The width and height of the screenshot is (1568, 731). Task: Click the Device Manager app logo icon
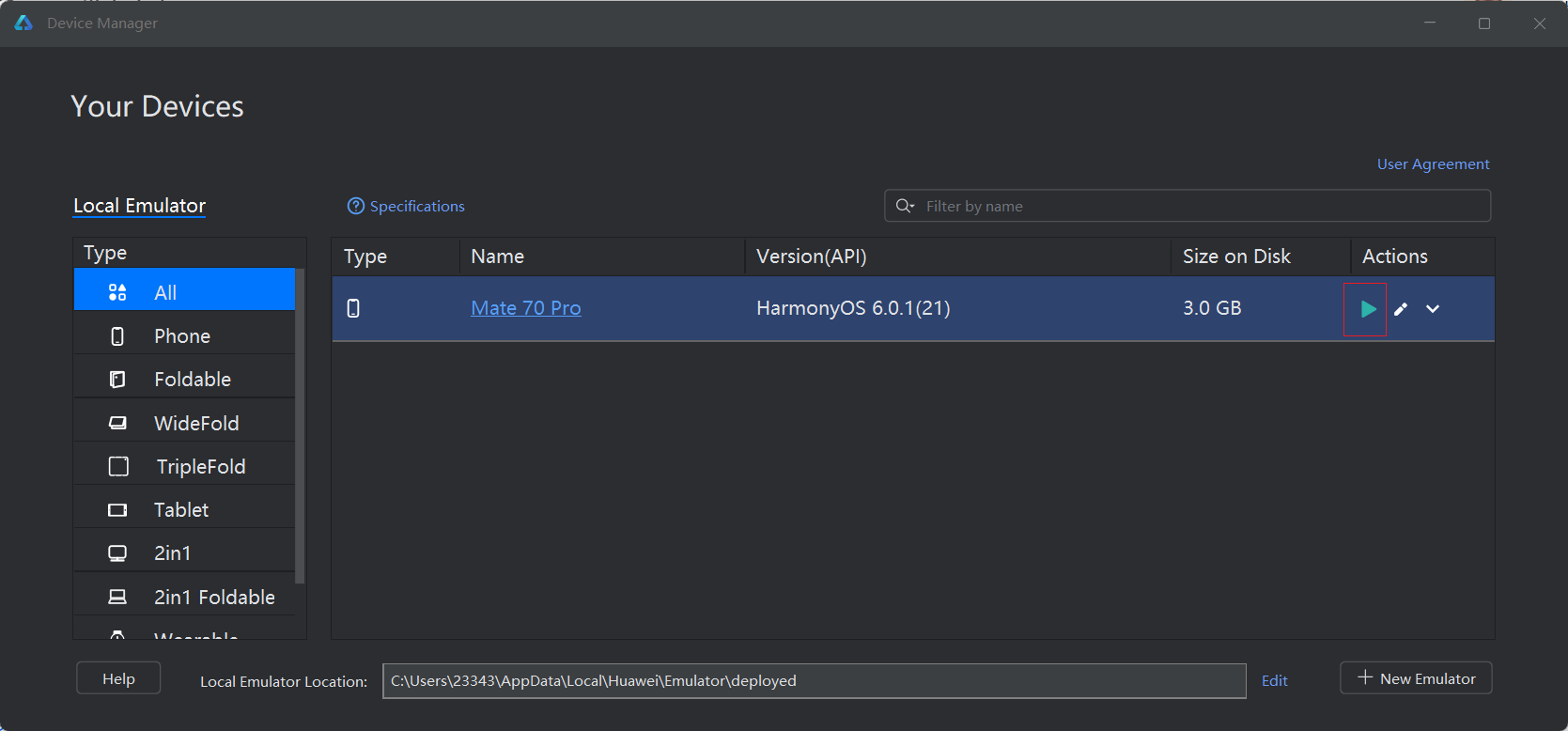pyautogui.click(x=23, y=23)
